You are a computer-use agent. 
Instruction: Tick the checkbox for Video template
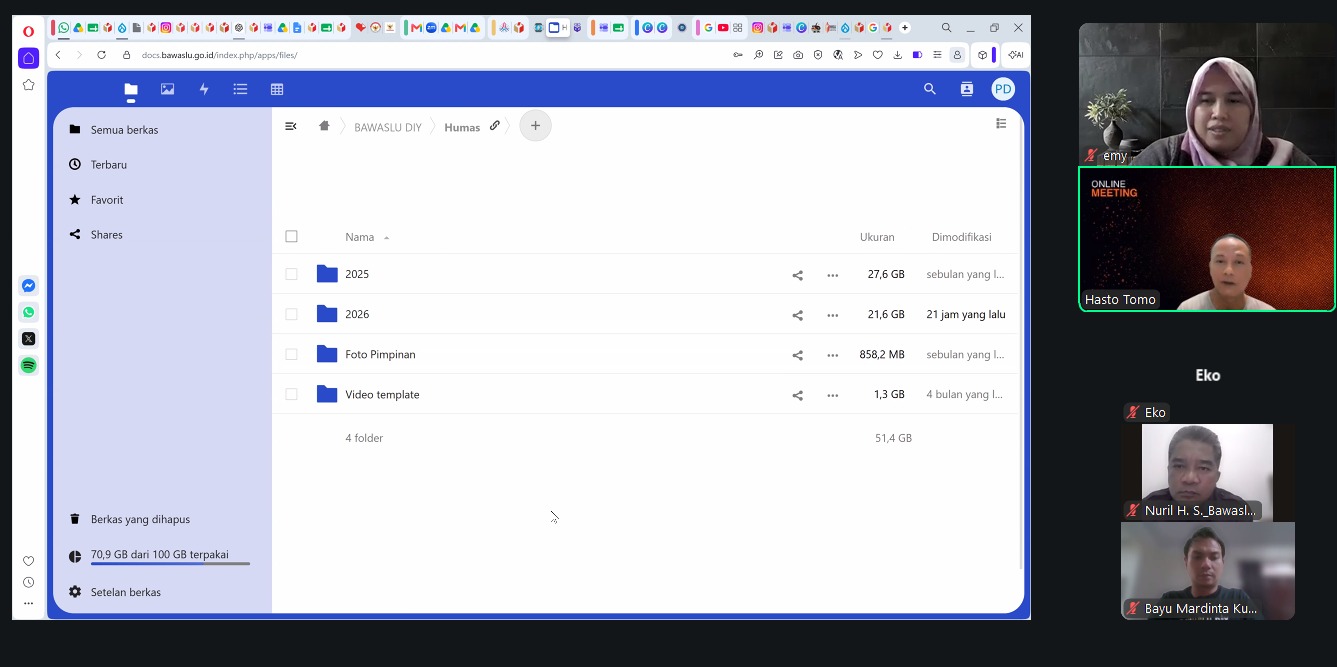[x=291, y=394]
